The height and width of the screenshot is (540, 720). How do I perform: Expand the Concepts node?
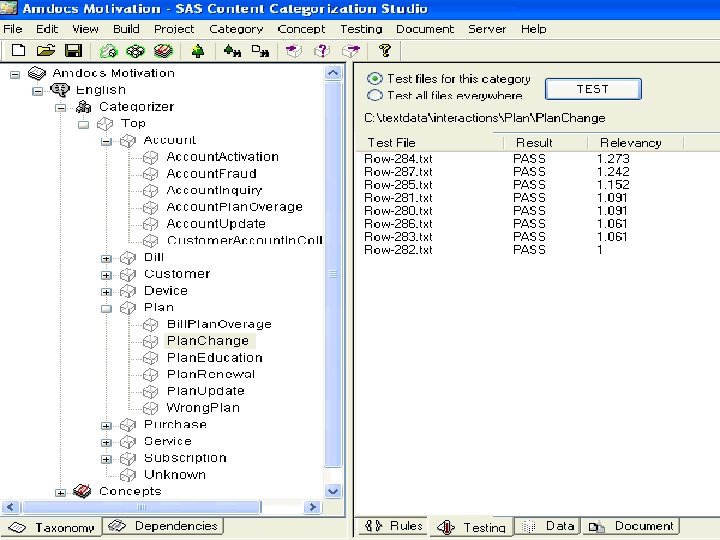60,493
